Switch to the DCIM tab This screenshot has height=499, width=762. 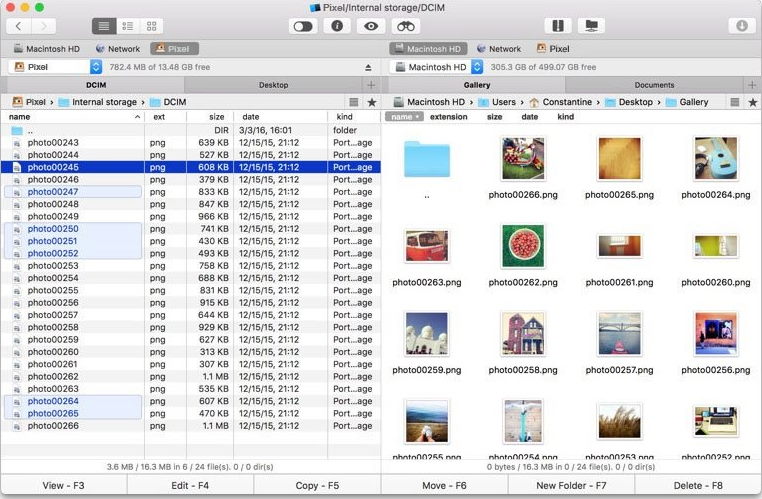click(x=96, y=85)
